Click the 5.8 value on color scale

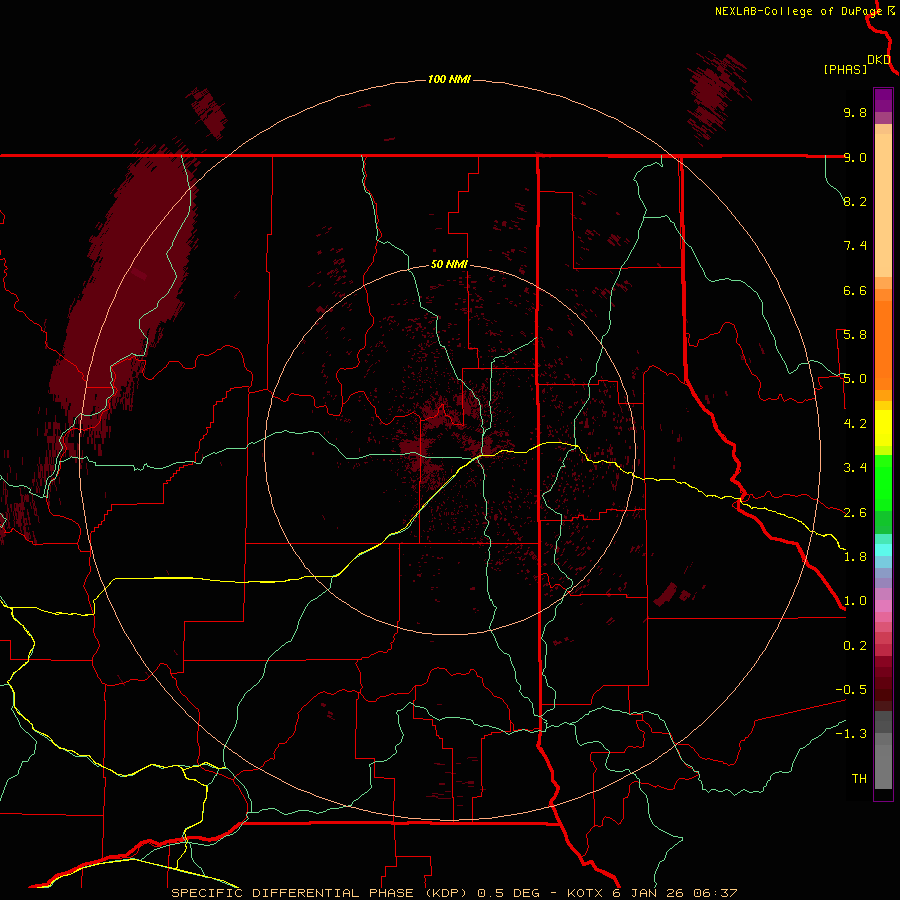pyautogui.click(x=855, y=335)
